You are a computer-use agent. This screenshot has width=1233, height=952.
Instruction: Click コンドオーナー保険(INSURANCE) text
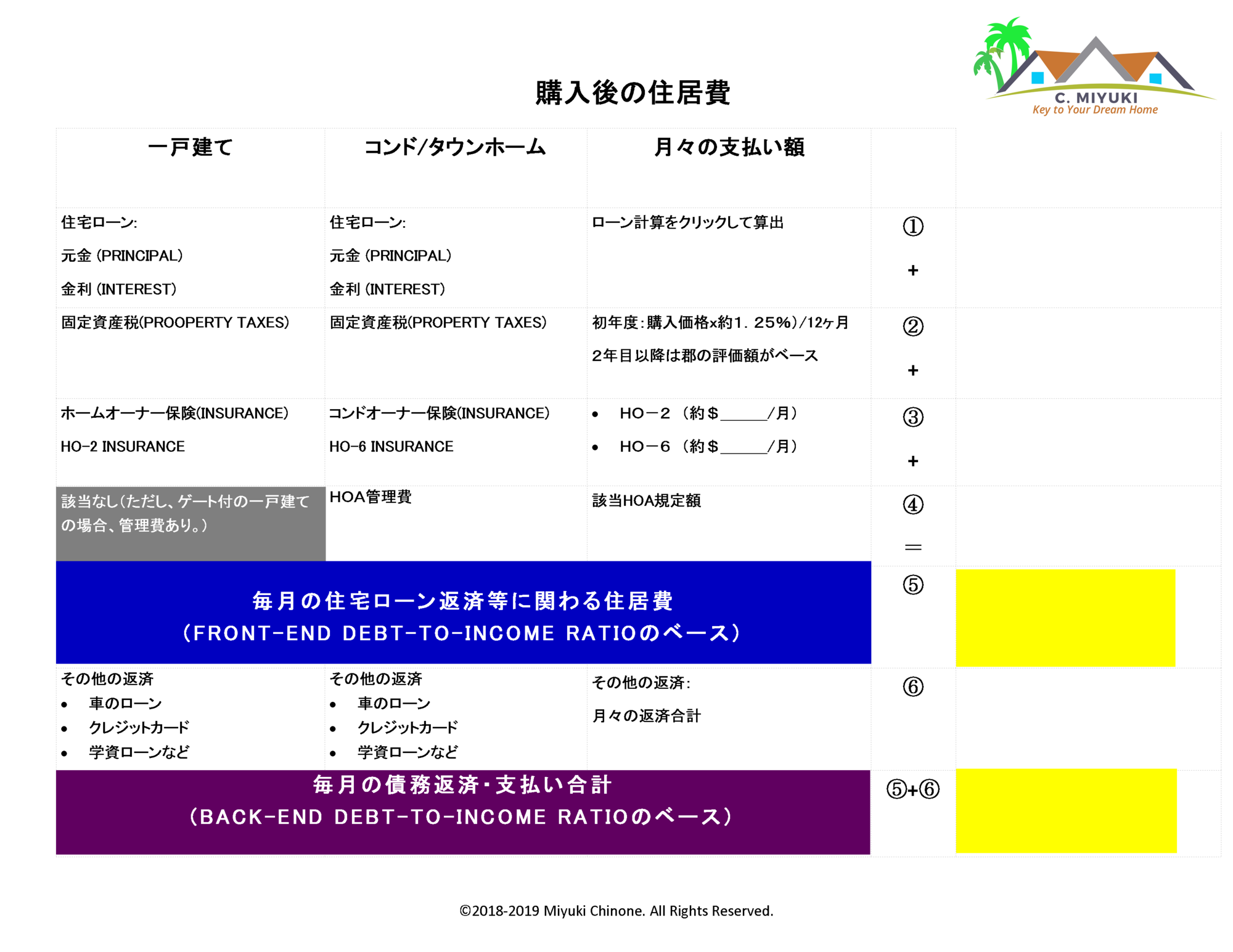439,413
